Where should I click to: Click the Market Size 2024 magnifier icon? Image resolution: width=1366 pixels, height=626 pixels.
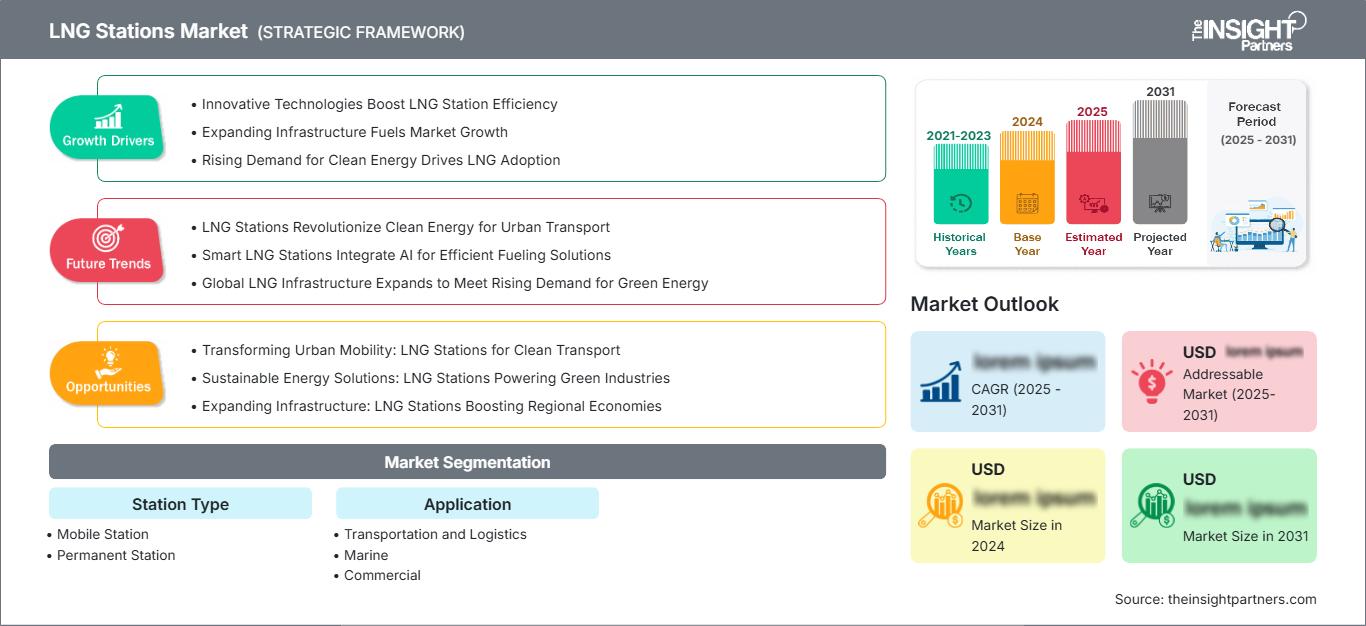tap(942, 506)
